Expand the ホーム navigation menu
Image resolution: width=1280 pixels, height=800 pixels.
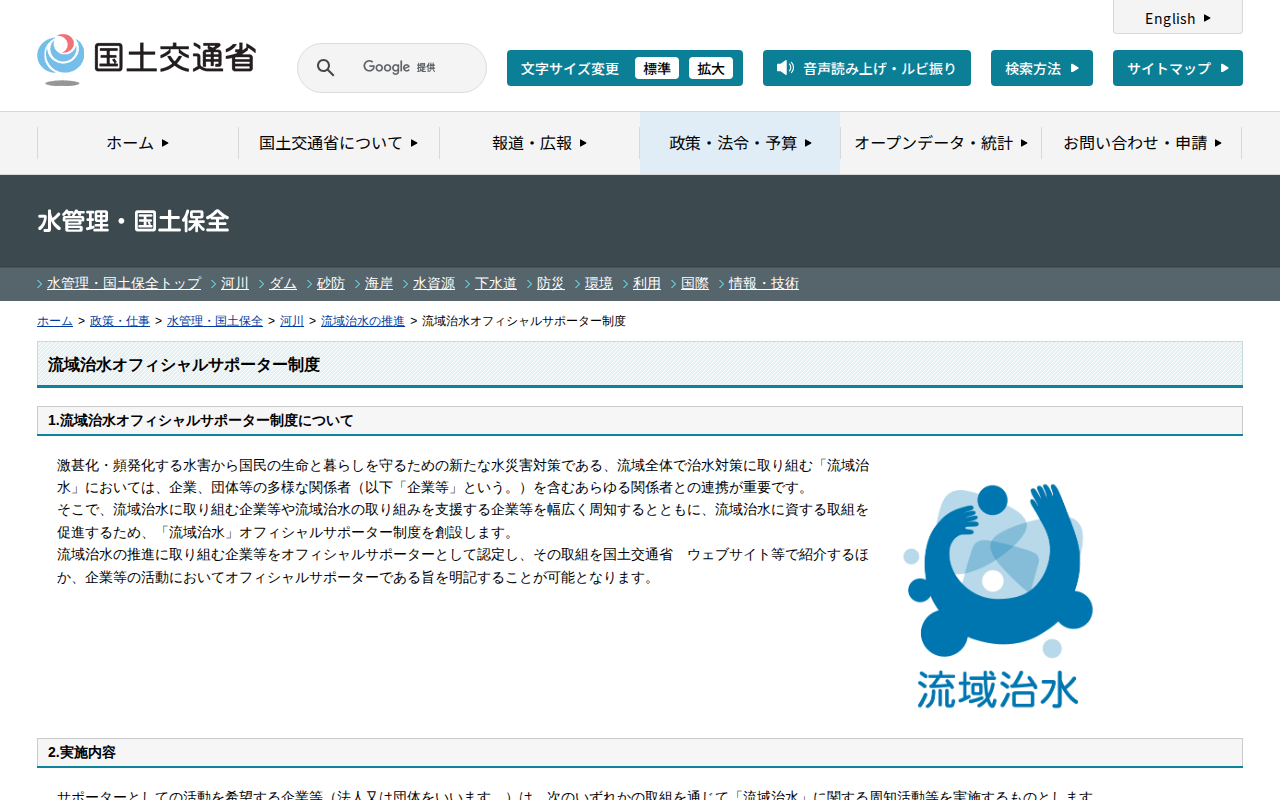(x=138, y=143)
